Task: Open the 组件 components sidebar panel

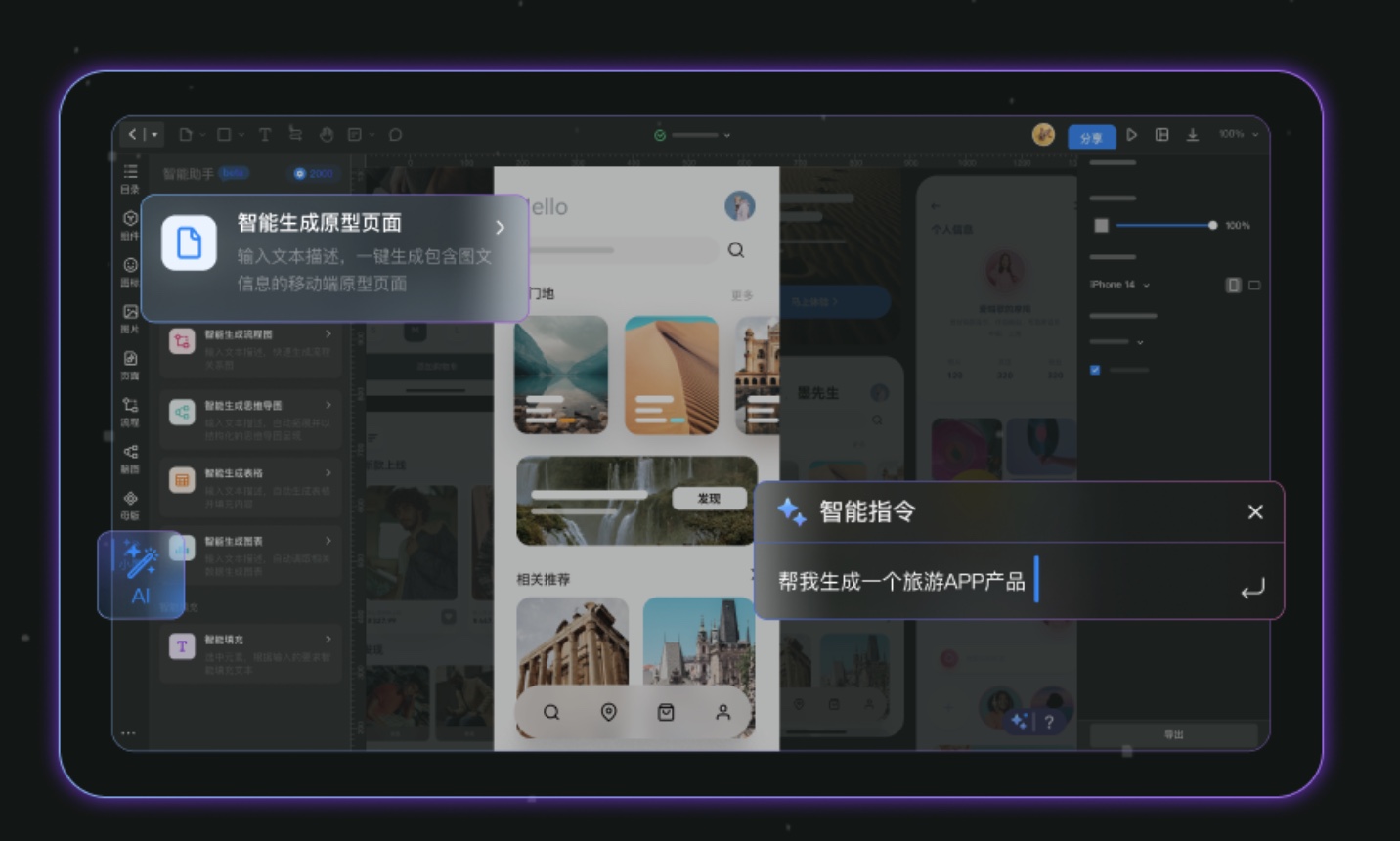Action: [x=130, y=225]
